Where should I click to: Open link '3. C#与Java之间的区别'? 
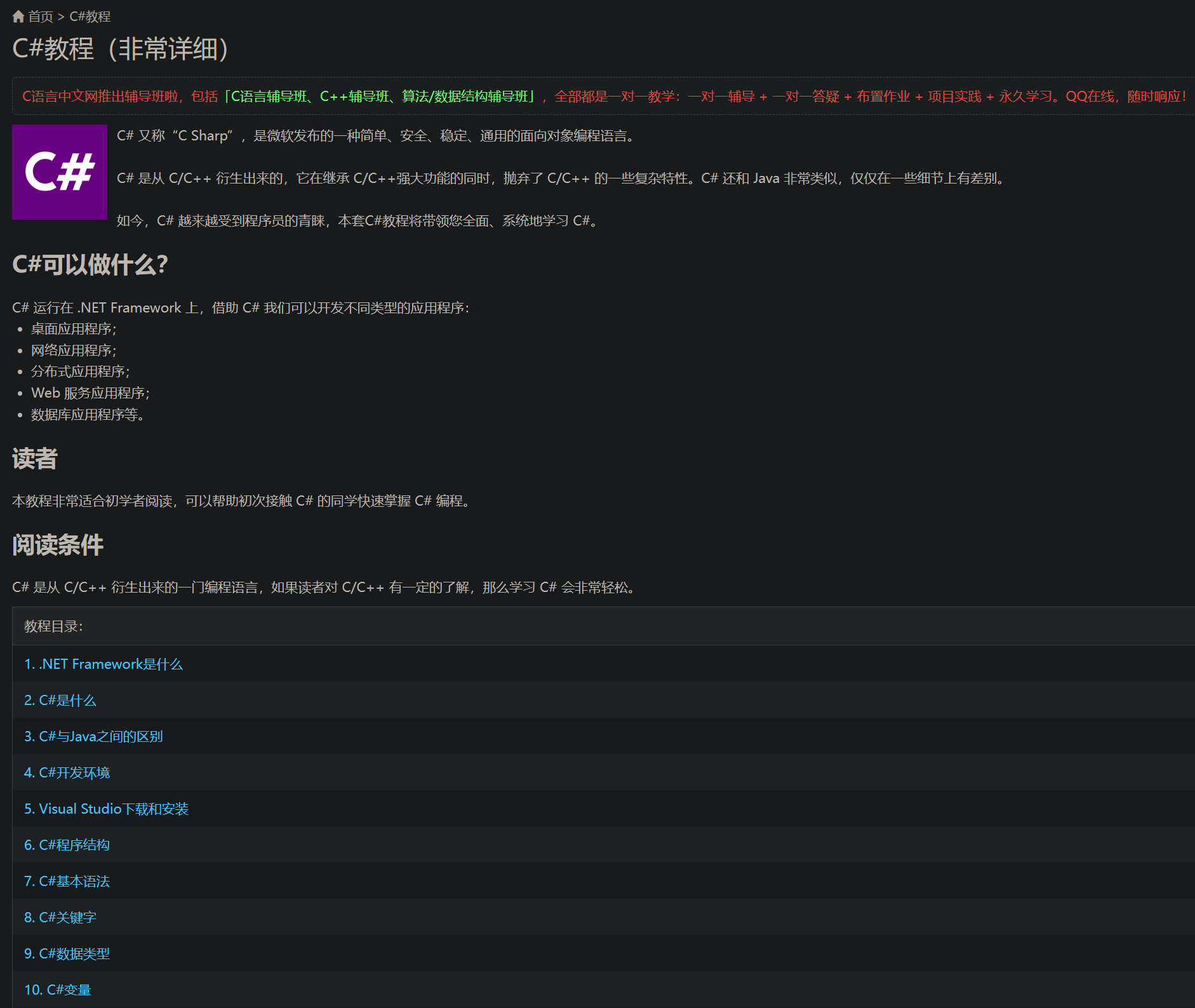coord(93,736)
